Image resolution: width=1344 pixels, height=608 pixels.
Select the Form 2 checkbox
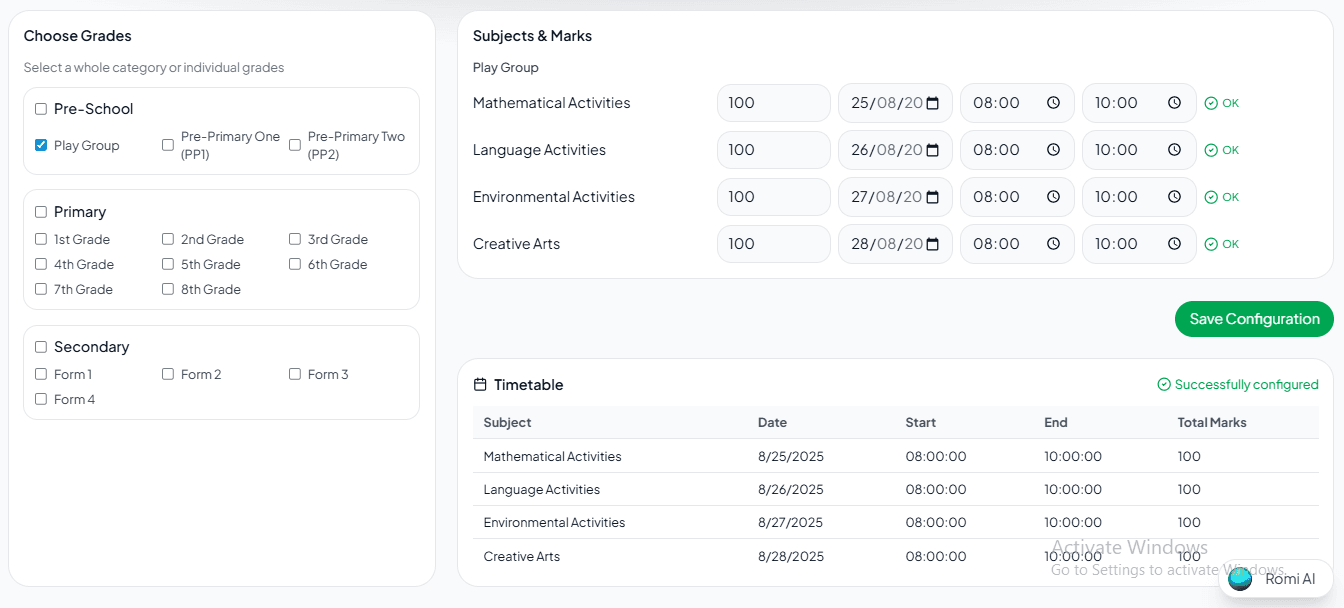click(x=168, y=374)
